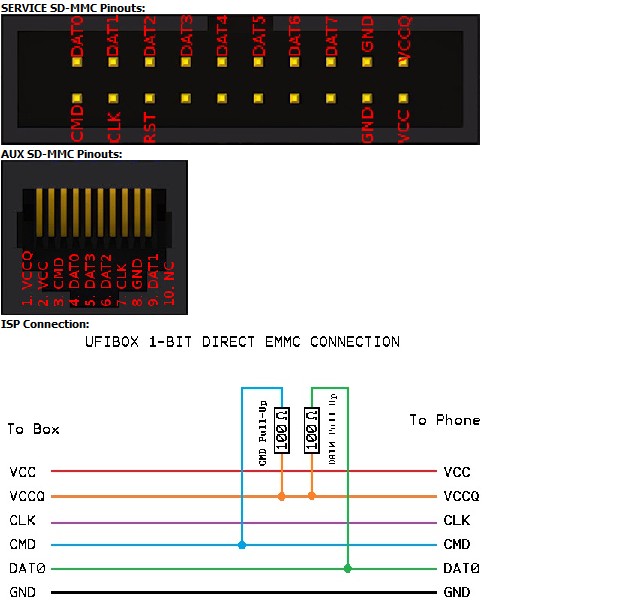Click the RST pin in the bottom row
Screen dimensions: 626x614
pyautogui.click(x=150, y=98)
